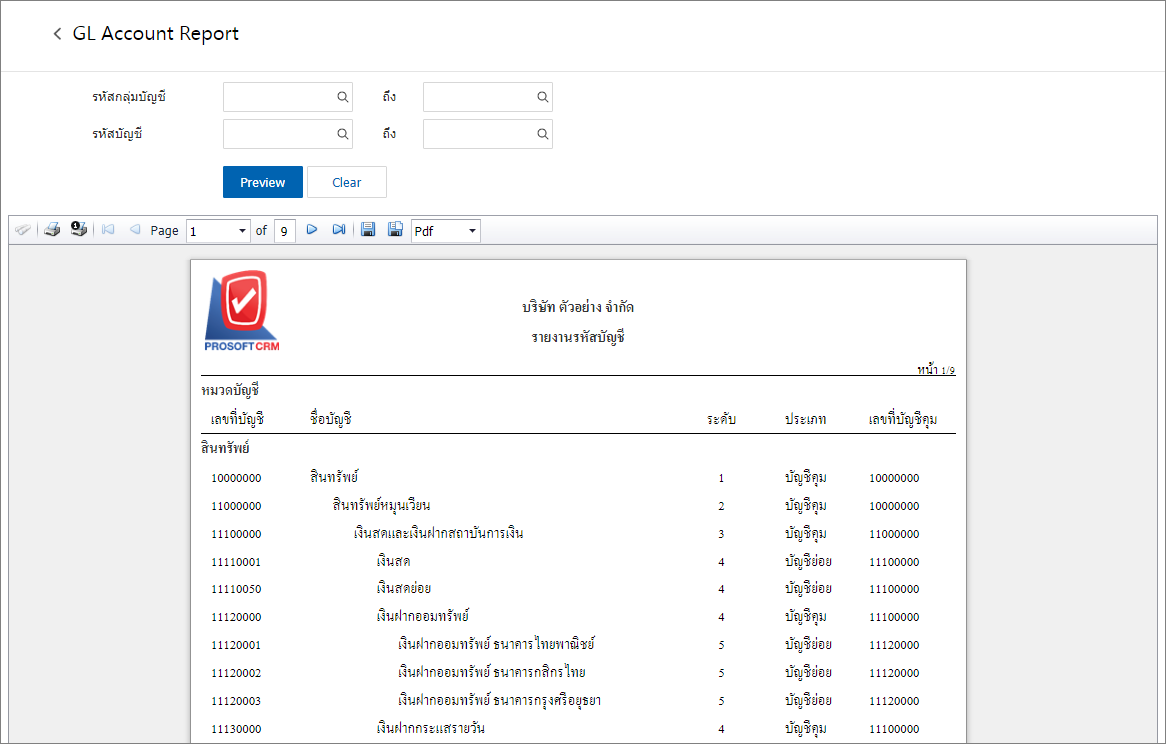Click the Preview button
1166x744 pixels.
tap(262, 182)
